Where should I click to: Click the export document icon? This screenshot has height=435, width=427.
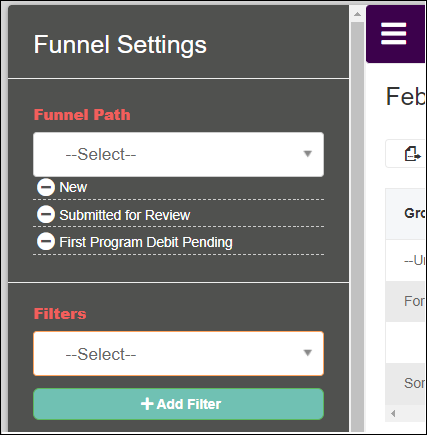coord(412,154)
